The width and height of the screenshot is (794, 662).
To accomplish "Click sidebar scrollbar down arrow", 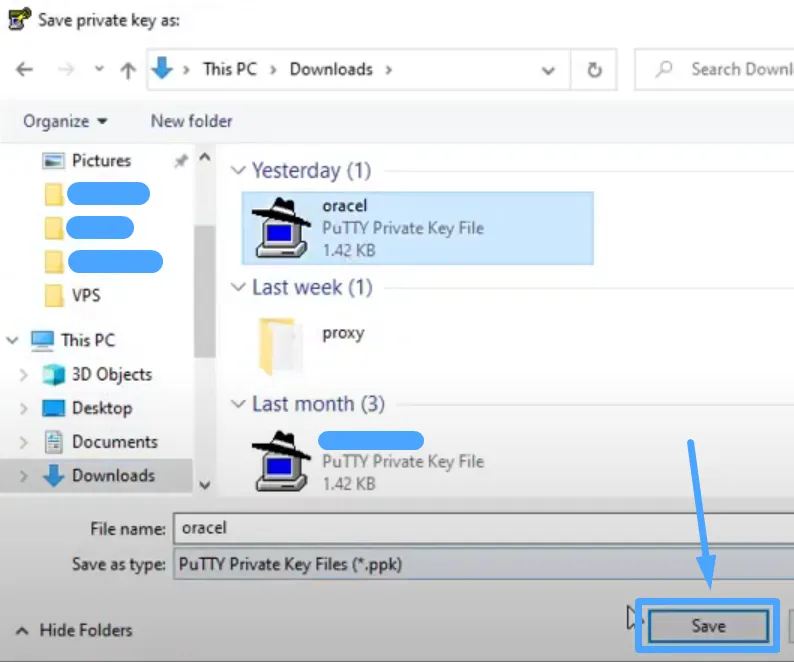I will coord(205,485).
